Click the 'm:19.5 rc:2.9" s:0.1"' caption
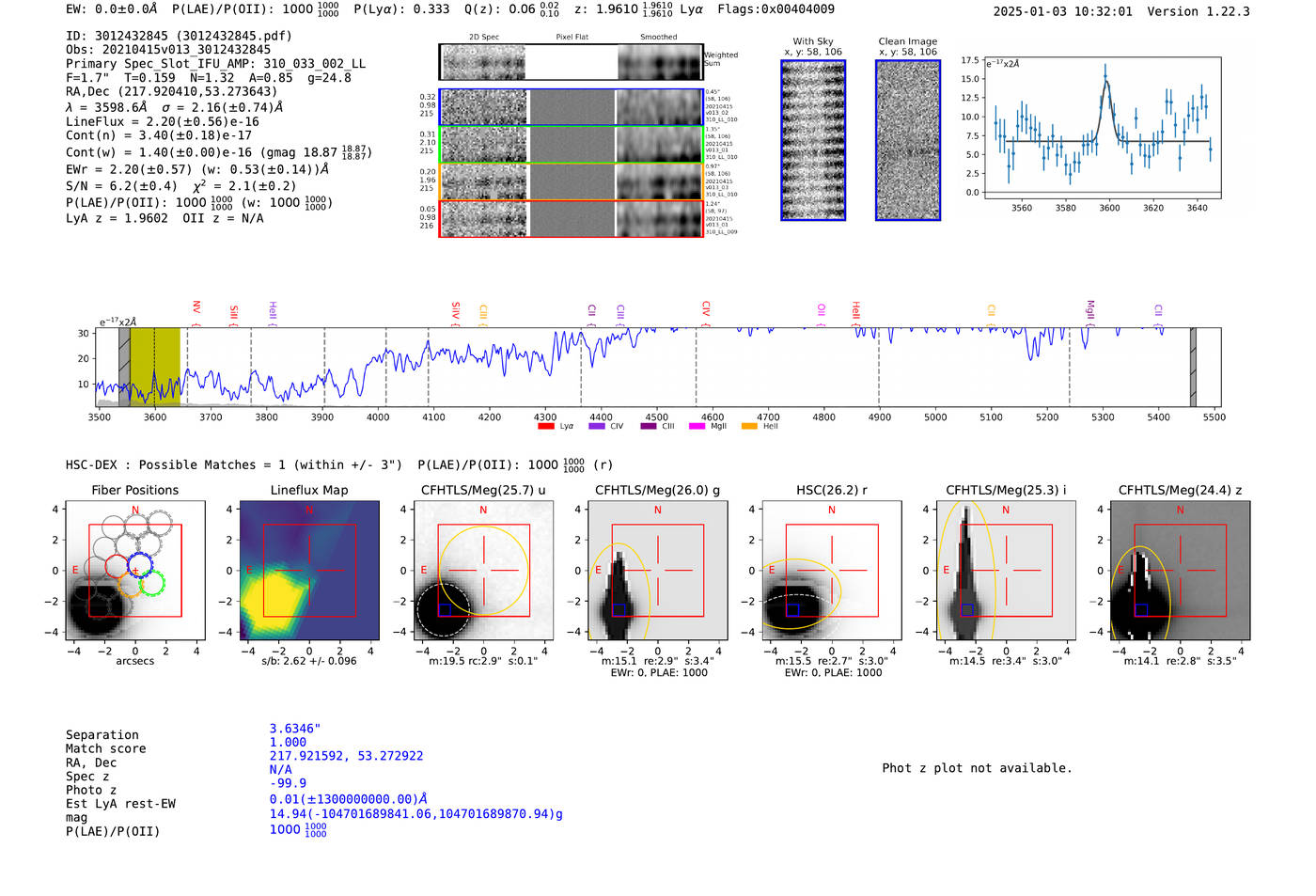 click(x=483, y=661)
